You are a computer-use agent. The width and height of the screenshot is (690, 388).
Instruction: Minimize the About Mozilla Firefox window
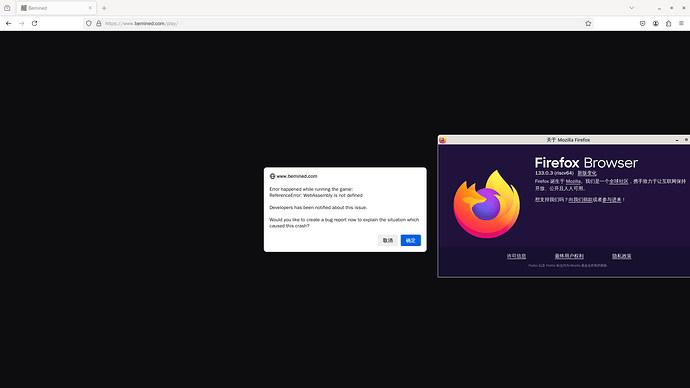677,140
